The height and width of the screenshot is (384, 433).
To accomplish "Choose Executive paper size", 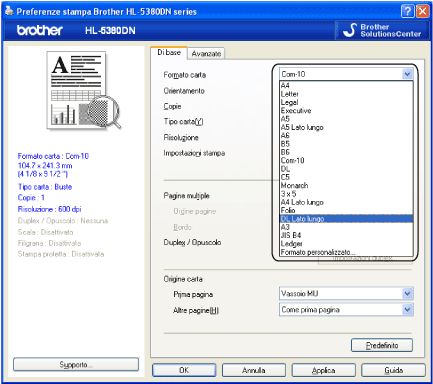I will point(346,110).
